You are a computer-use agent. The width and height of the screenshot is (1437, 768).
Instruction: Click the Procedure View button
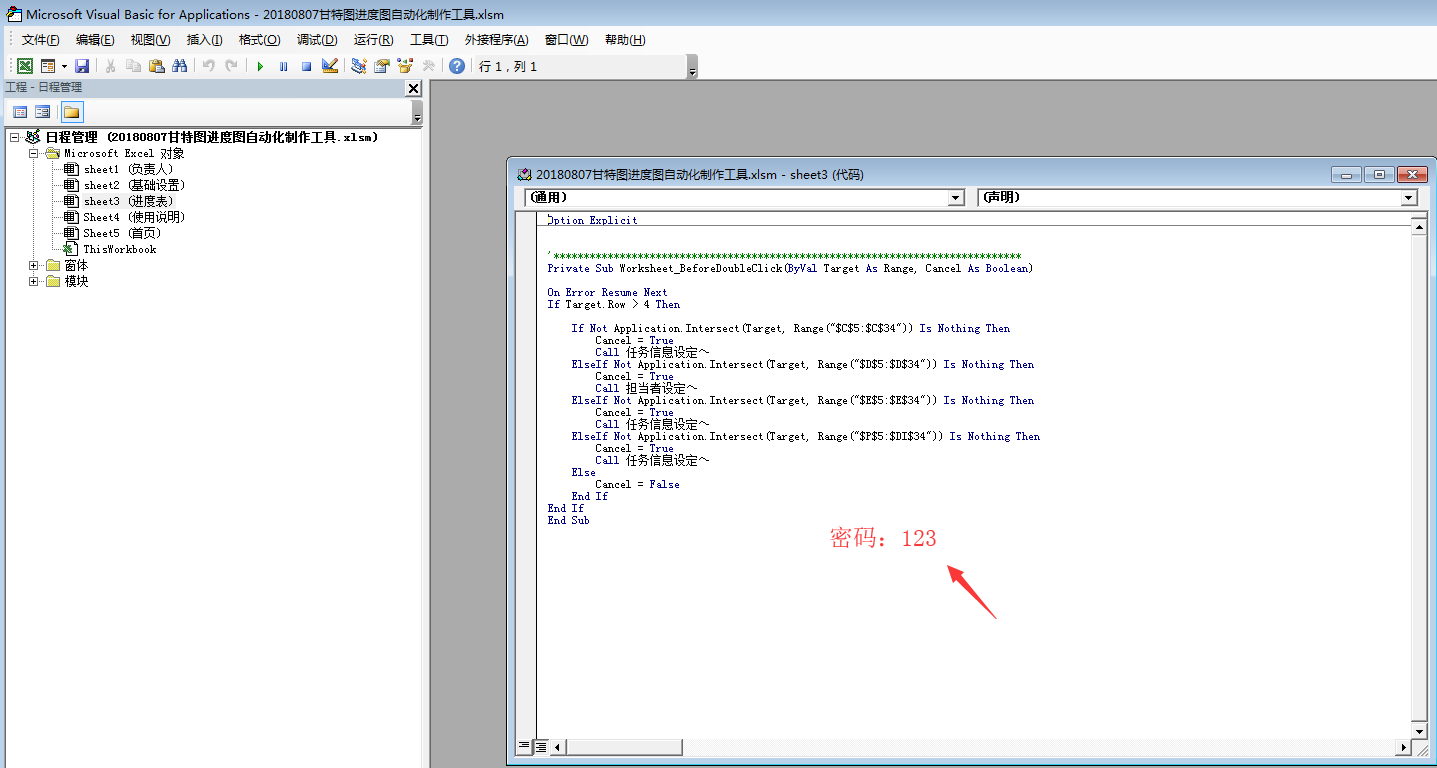pos(524,746)
